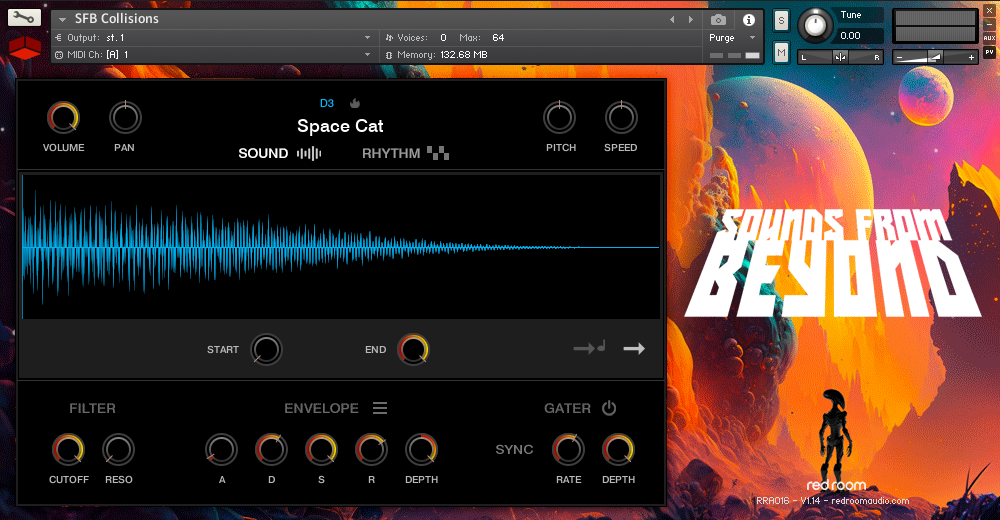Image resolution: width=1000 pixels, height=520 pixels.
Task: Click the envelope S sustain knob
Action: point(321,449)
